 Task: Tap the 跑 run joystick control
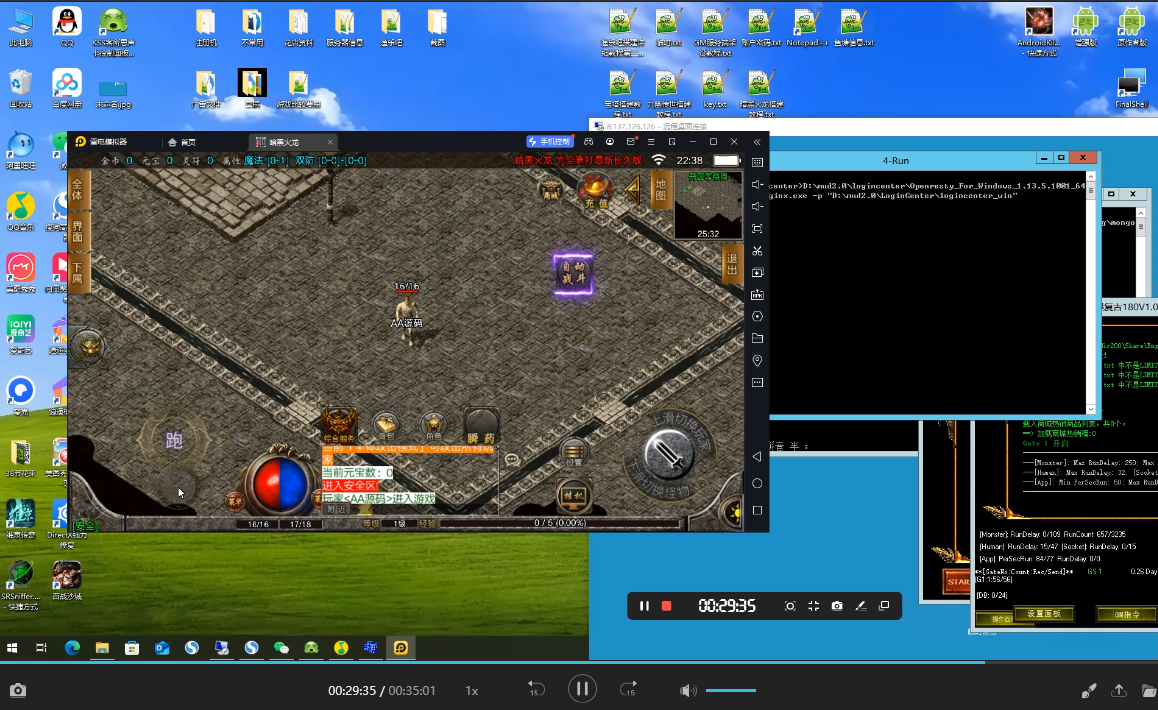[174, 441]
